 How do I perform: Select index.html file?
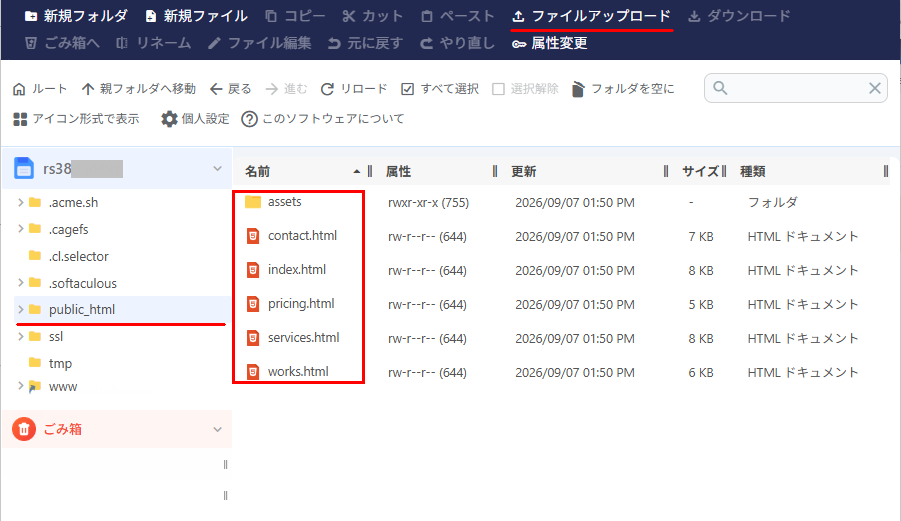(x=297, y=270)
